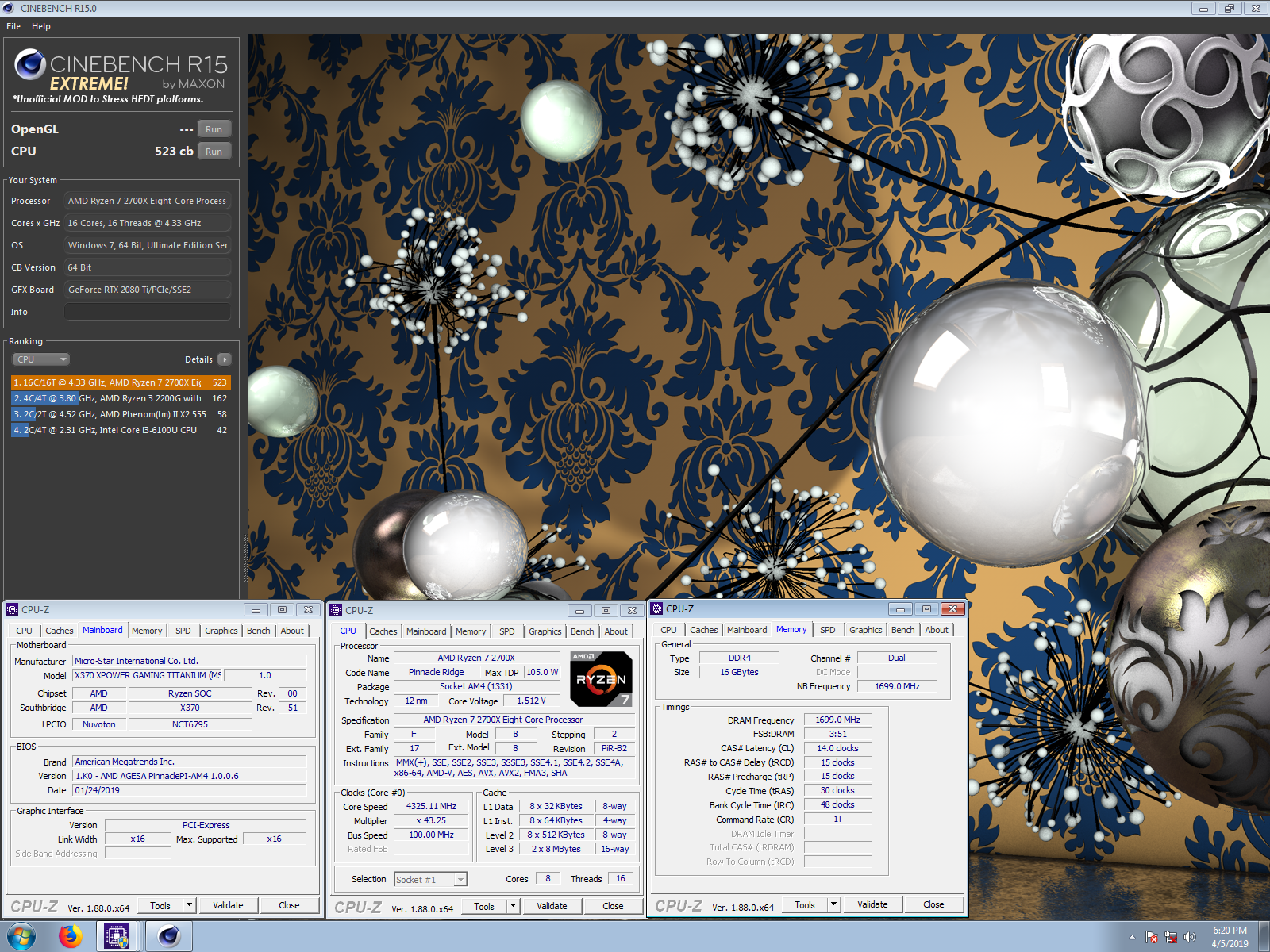Click the DRAM Frequency value 1699.0 MHz

tap(837, 720)
